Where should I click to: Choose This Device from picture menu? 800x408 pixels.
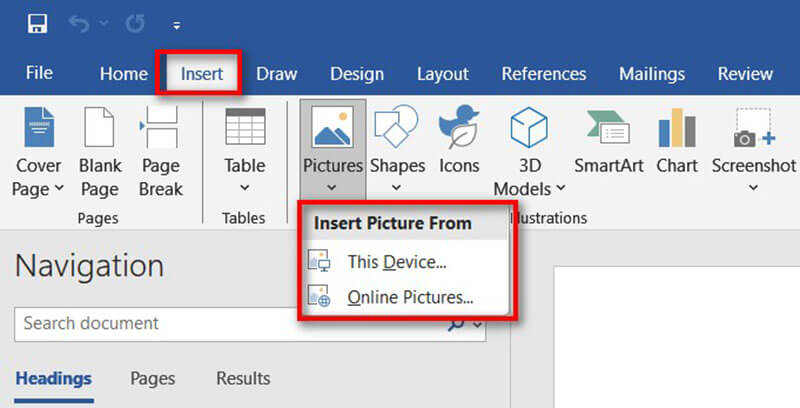pyautogui.click(x=396, y=262)
